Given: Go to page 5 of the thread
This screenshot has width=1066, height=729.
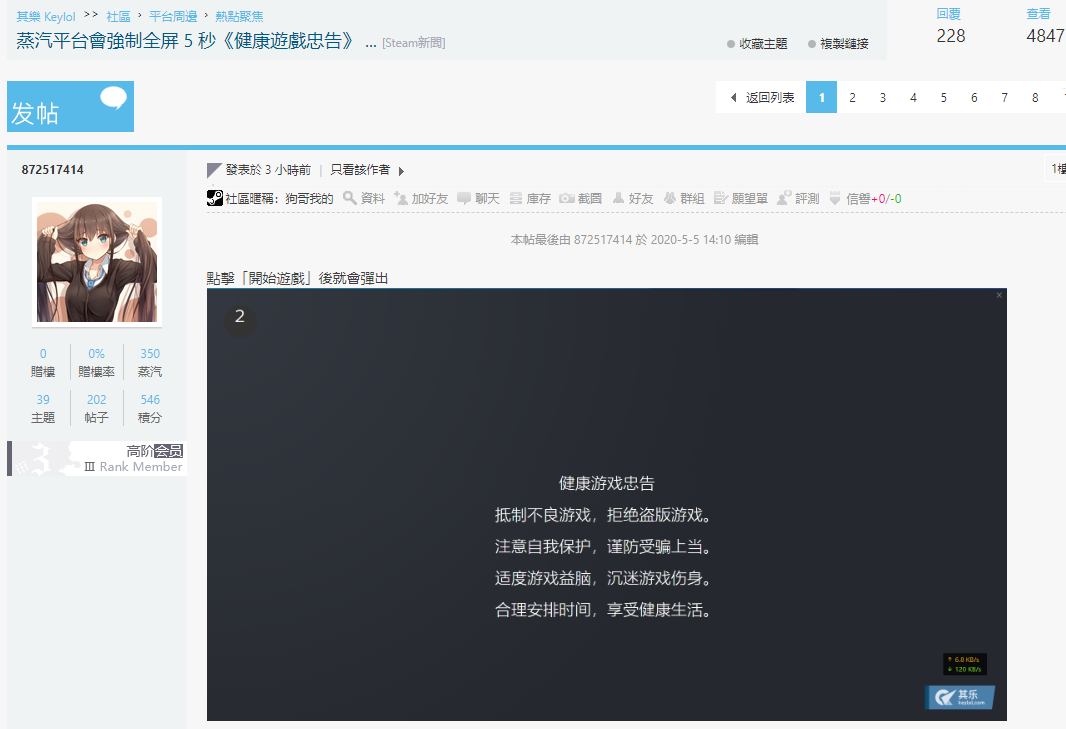Looking at the screenshot, I should (943, 97).
